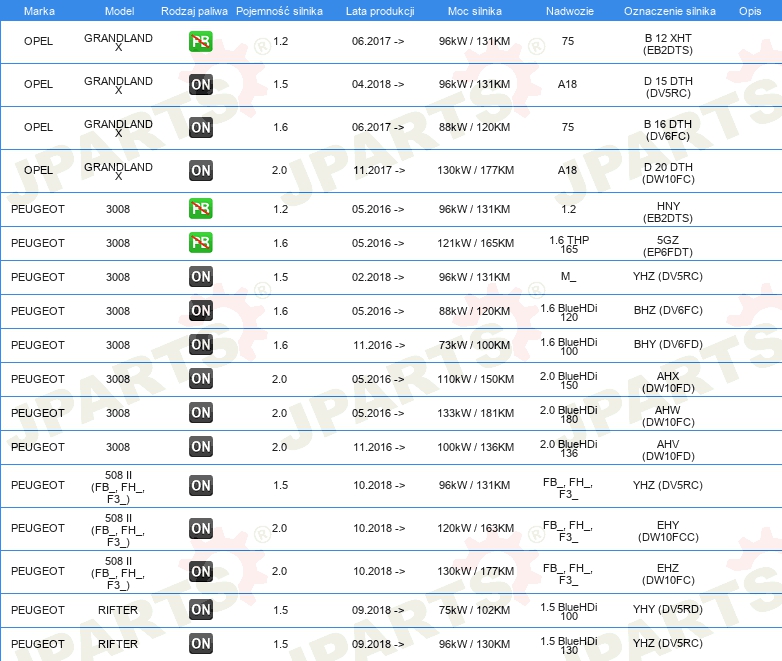Click the PB fuel icon for Peugeot 3008 1.6 THP
The width and height of the screenshot is (782, 661).
(x=201, y=242)
